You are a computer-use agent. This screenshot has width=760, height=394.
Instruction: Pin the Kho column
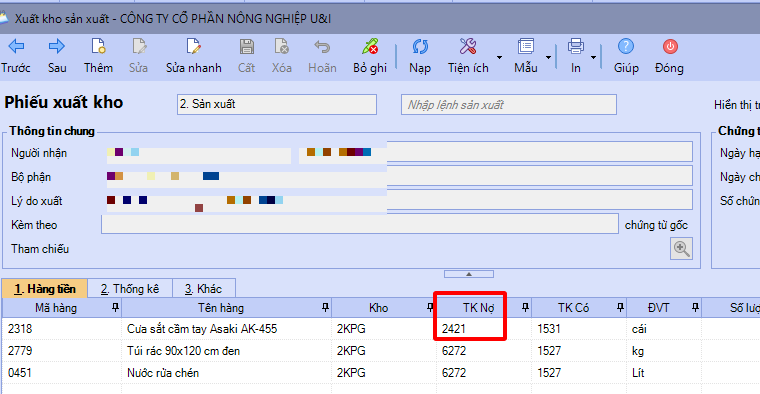click(x=430, y=307)
